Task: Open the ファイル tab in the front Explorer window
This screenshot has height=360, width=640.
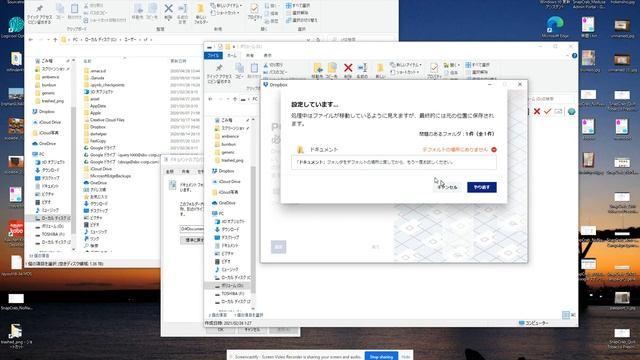Action: 213,55
